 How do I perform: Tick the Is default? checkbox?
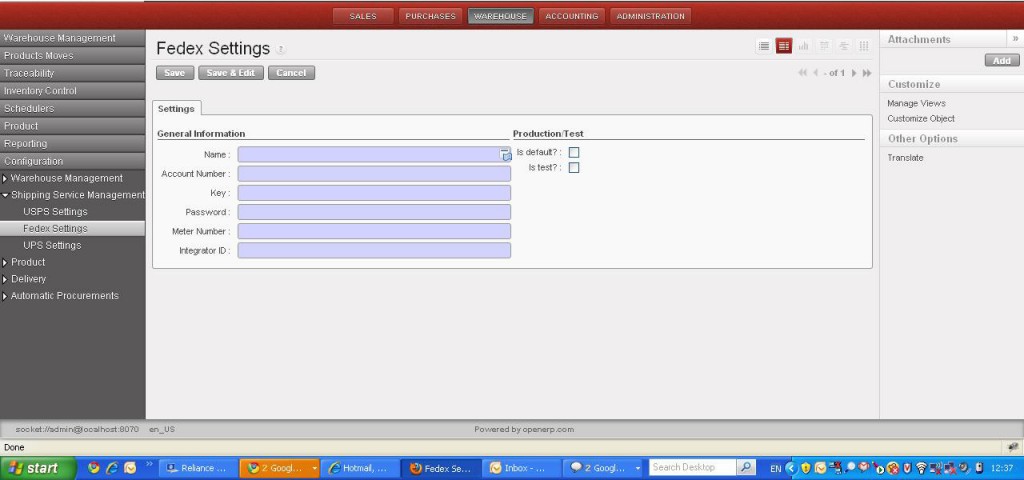pos(573,152)
